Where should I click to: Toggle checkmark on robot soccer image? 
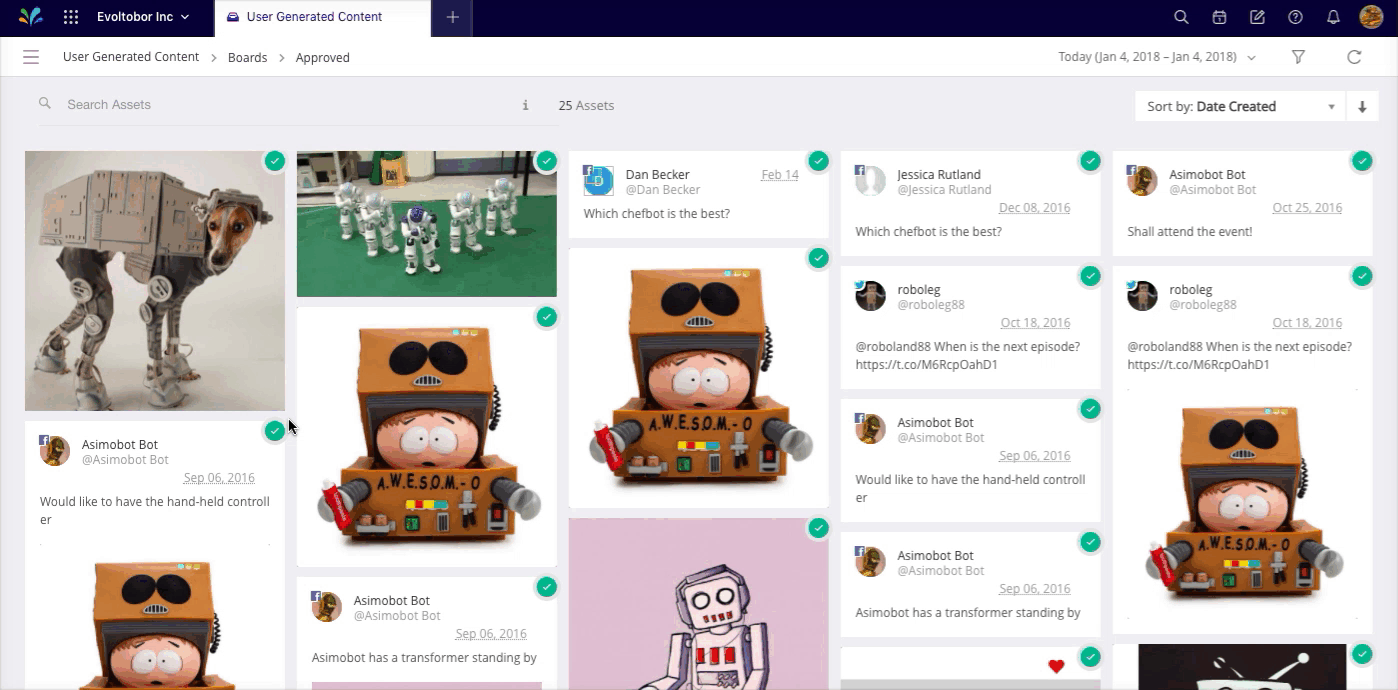tap(546, 161)
